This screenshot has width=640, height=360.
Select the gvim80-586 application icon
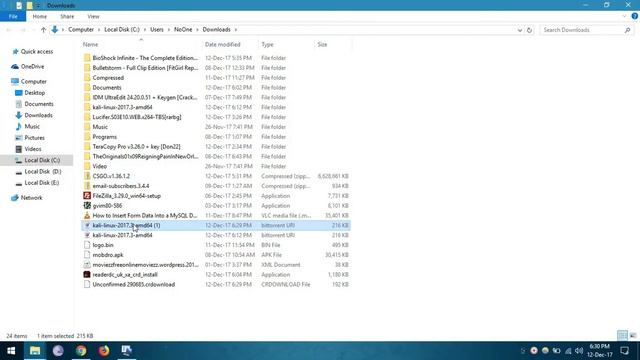(x=87, y=205)
